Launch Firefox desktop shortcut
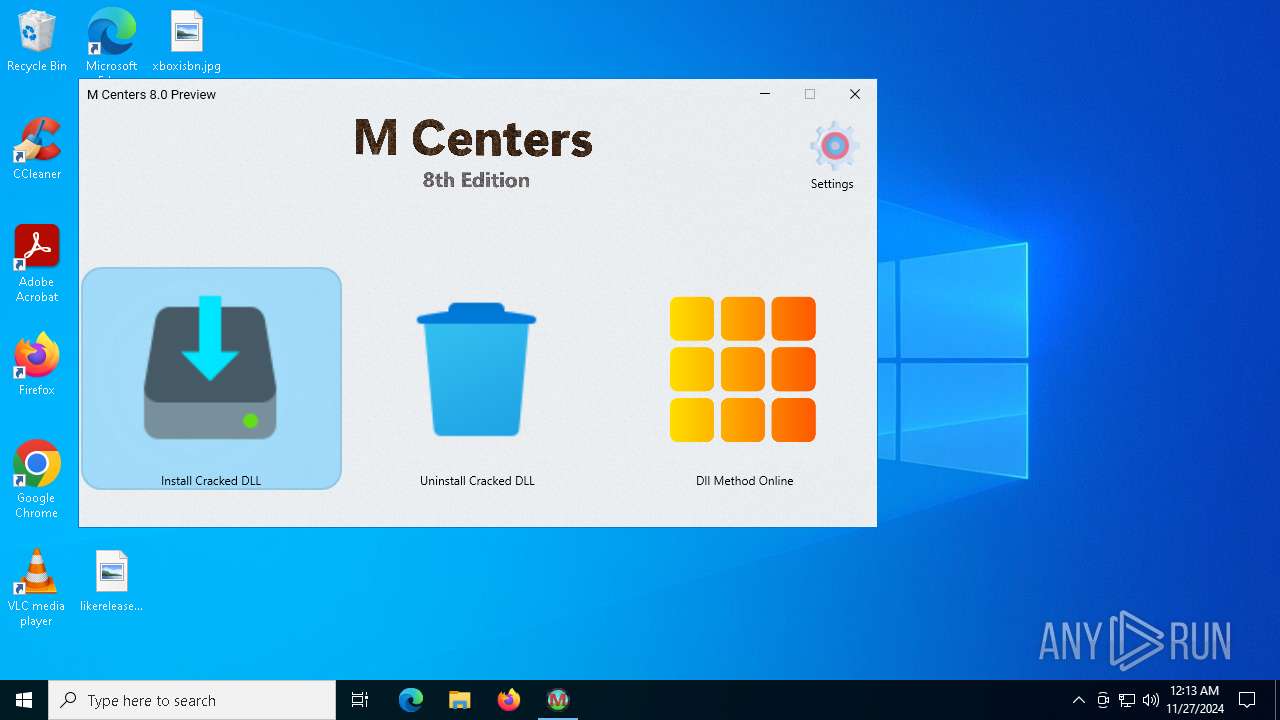Screen dimensions: 1280x720 coord(37,364)
